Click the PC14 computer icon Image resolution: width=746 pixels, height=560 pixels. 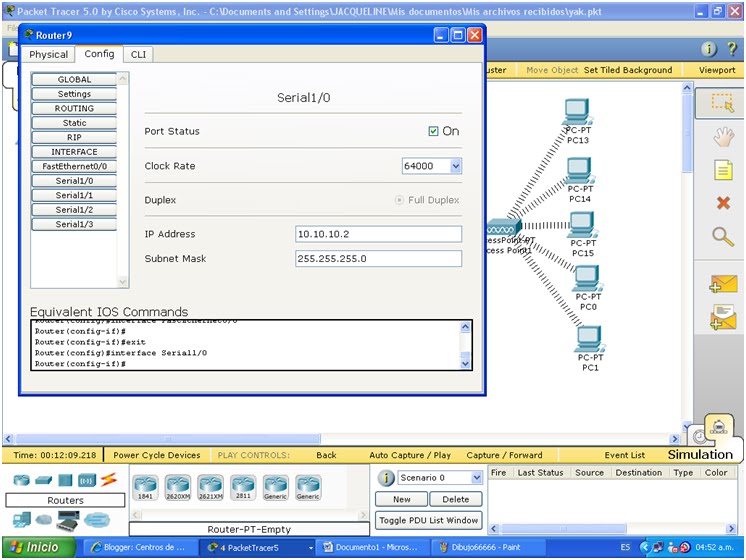(x=579, y=170)
